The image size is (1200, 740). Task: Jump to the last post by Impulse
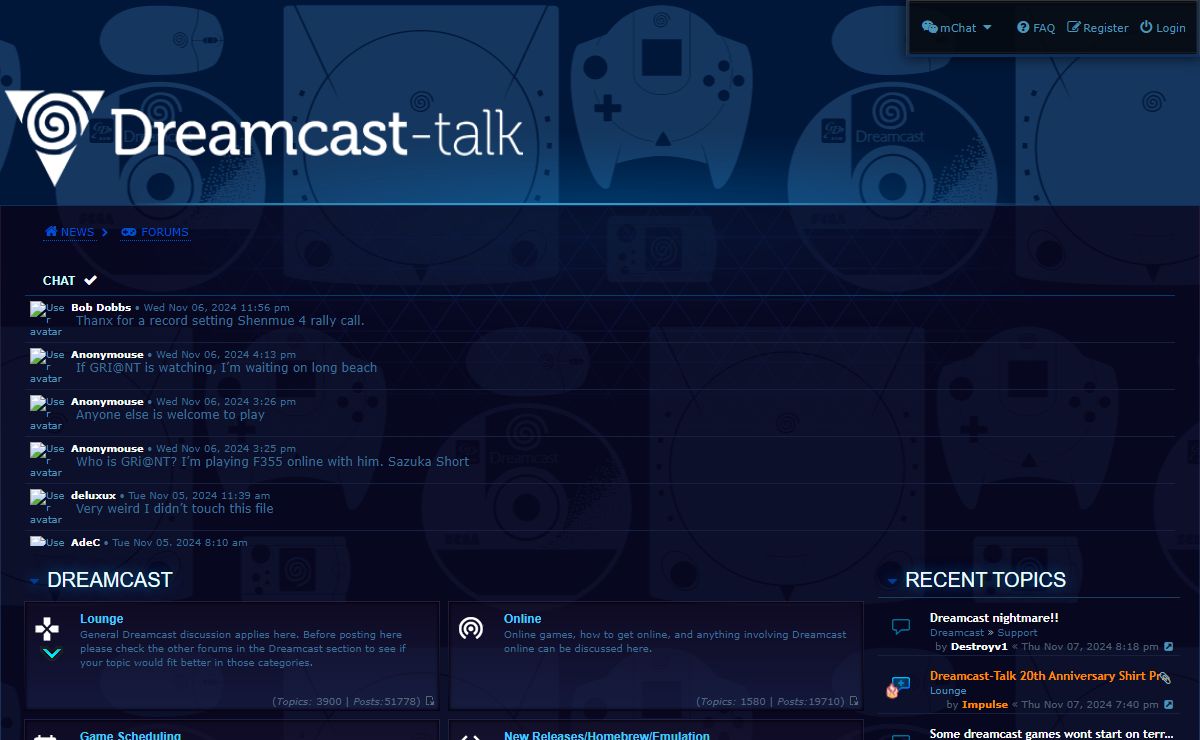pos(1168,705)
